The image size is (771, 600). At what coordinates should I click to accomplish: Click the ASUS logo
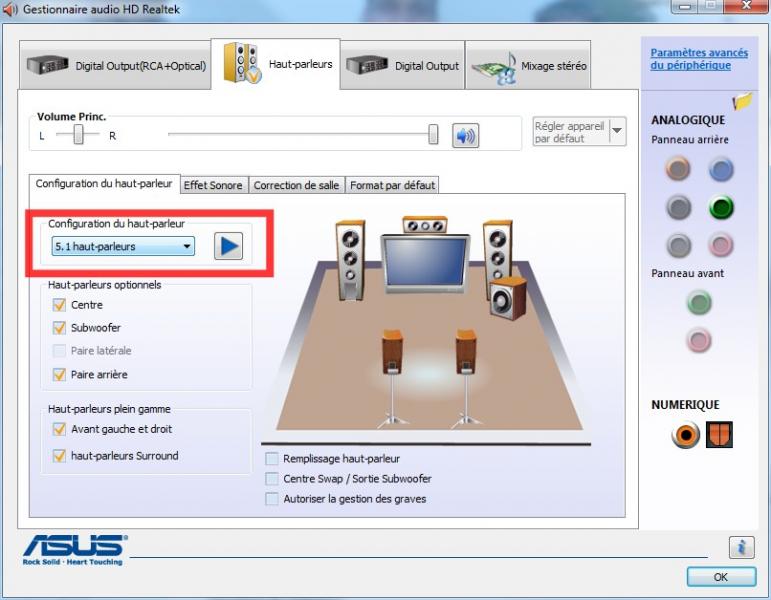(x=75, y=549)
